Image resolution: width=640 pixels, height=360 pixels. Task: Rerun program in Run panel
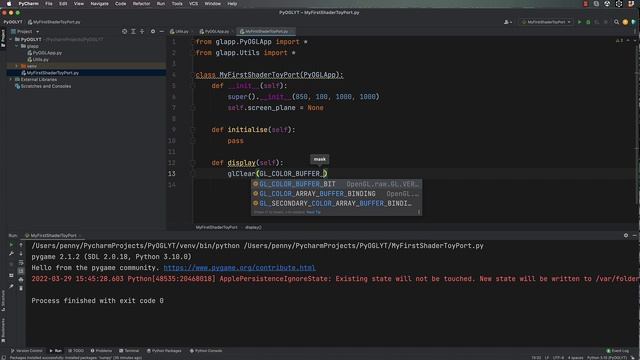pos(11,245)
